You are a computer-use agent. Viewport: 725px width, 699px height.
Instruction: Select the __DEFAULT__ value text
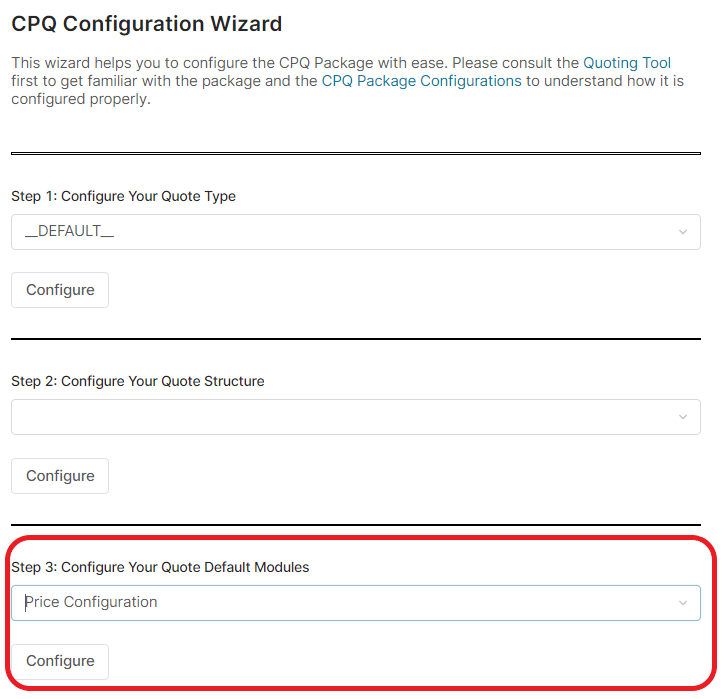click(69, 231)
